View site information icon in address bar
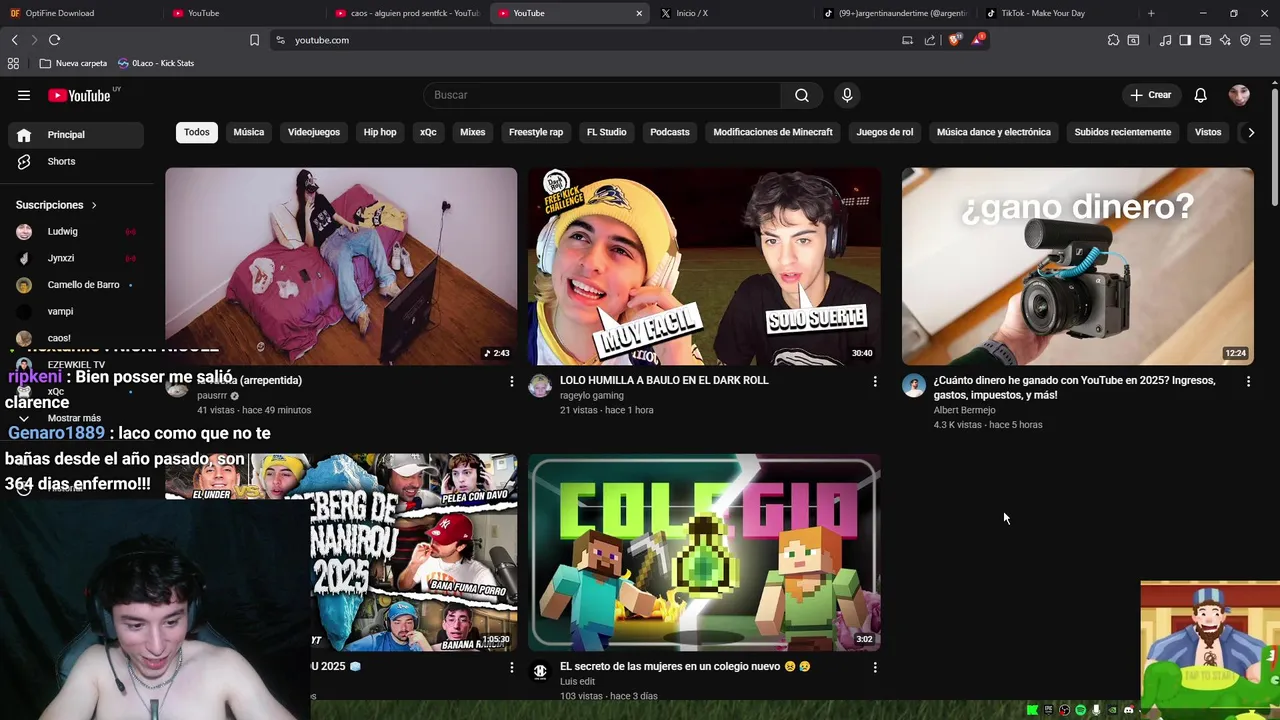The image size is (1280, 720). [x=280, y=40]
